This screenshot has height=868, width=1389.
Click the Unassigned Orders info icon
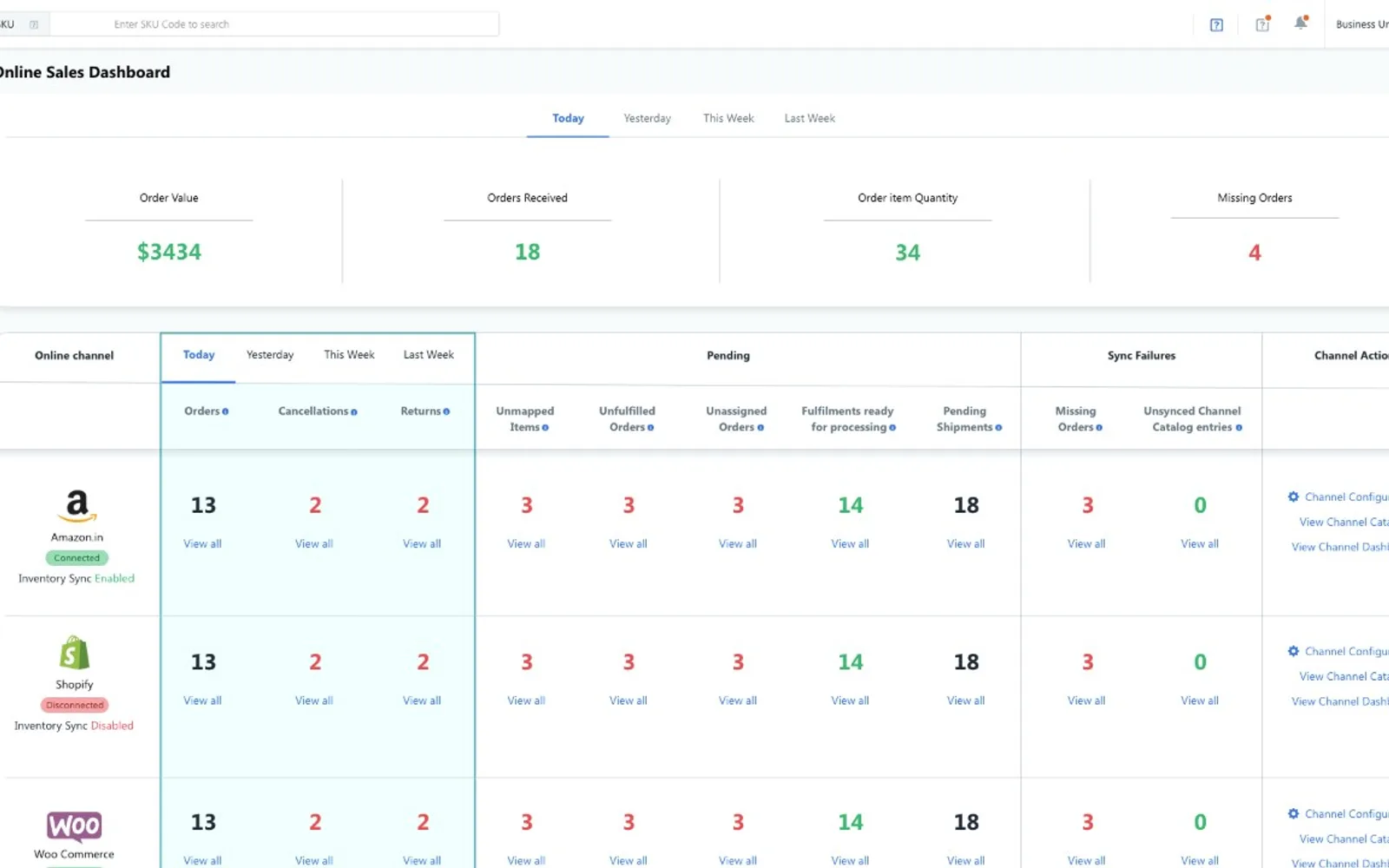[760, 427]
